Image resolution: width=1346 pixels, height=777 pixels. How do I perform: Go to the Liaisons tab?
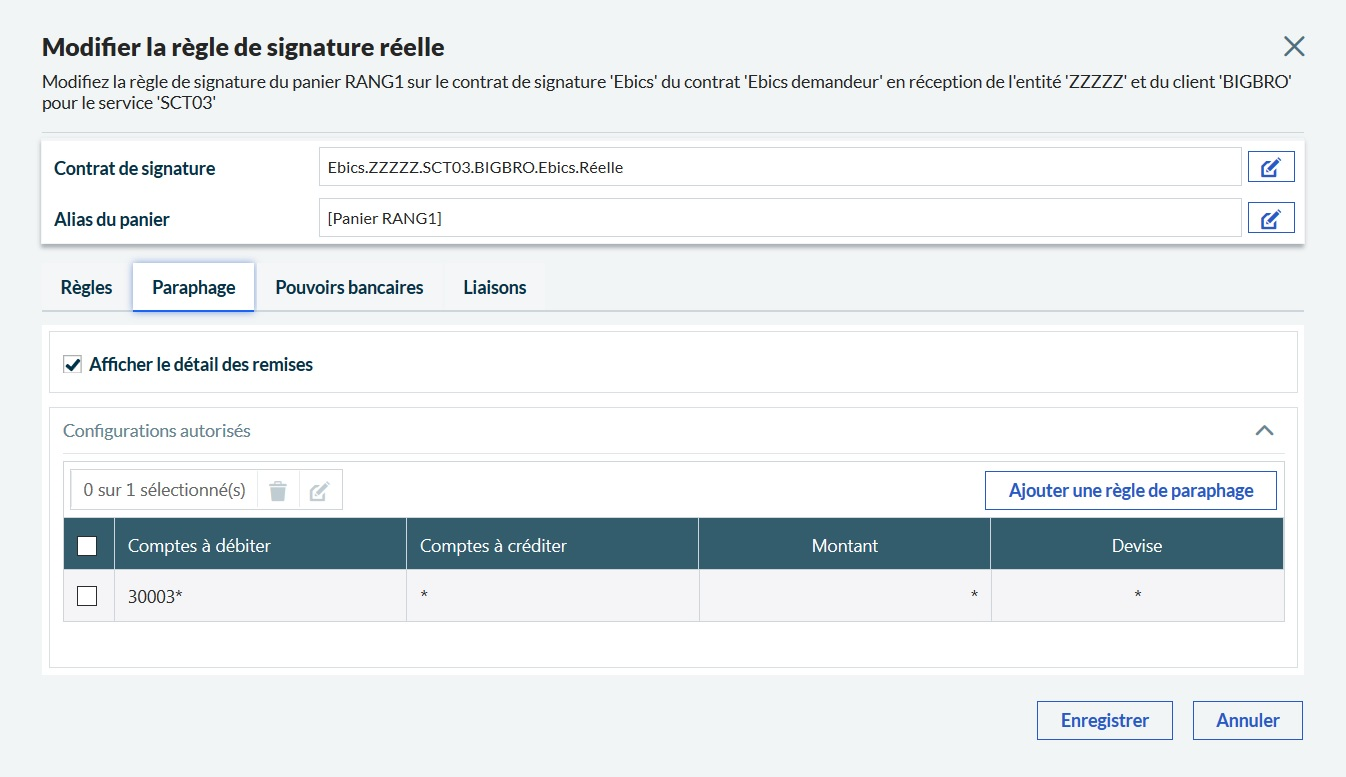tap(494, 288)
